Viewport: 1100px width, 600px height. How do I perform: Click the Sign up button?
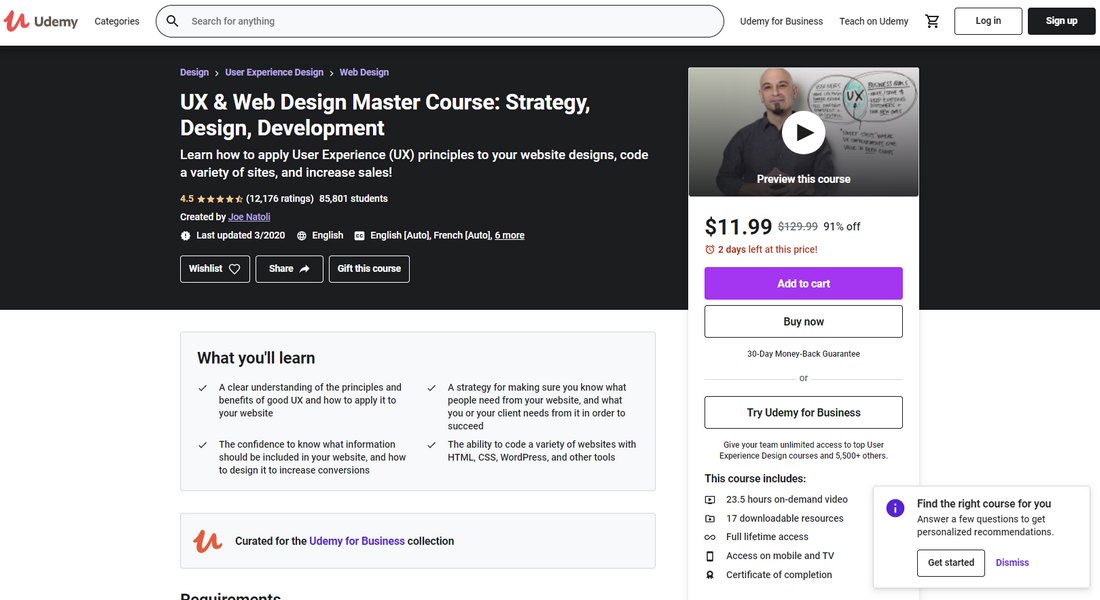pyautogui.click(x=1061, y=21)
